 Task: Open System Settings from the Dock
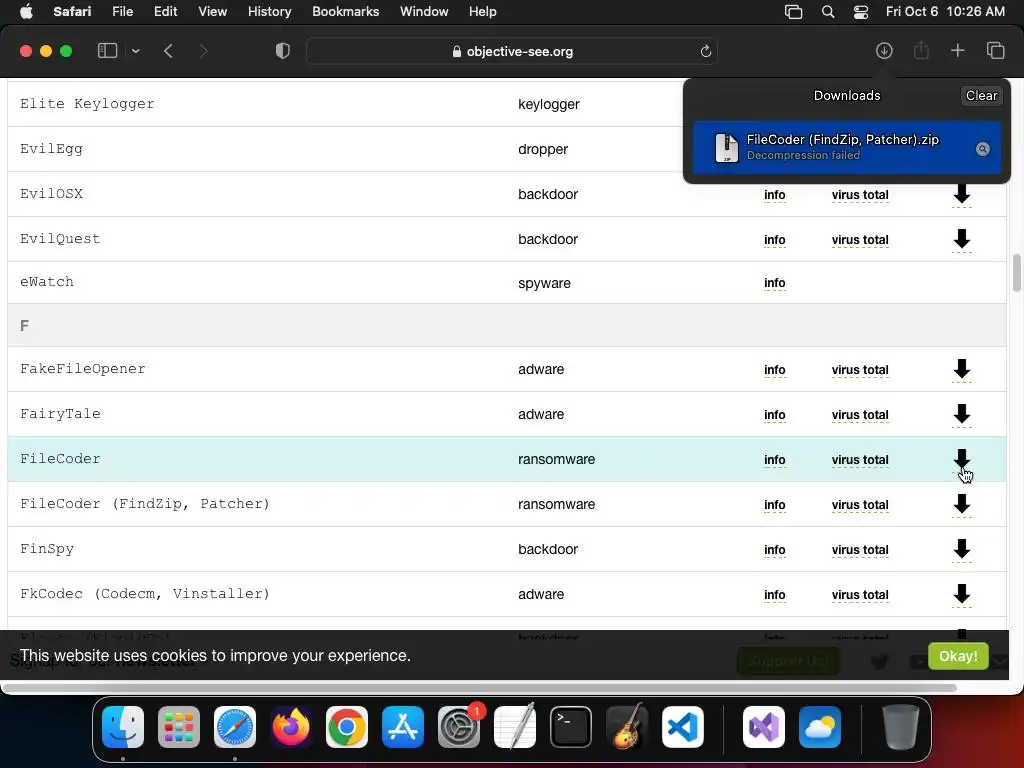pyautogui.click(x=458, y=727)
